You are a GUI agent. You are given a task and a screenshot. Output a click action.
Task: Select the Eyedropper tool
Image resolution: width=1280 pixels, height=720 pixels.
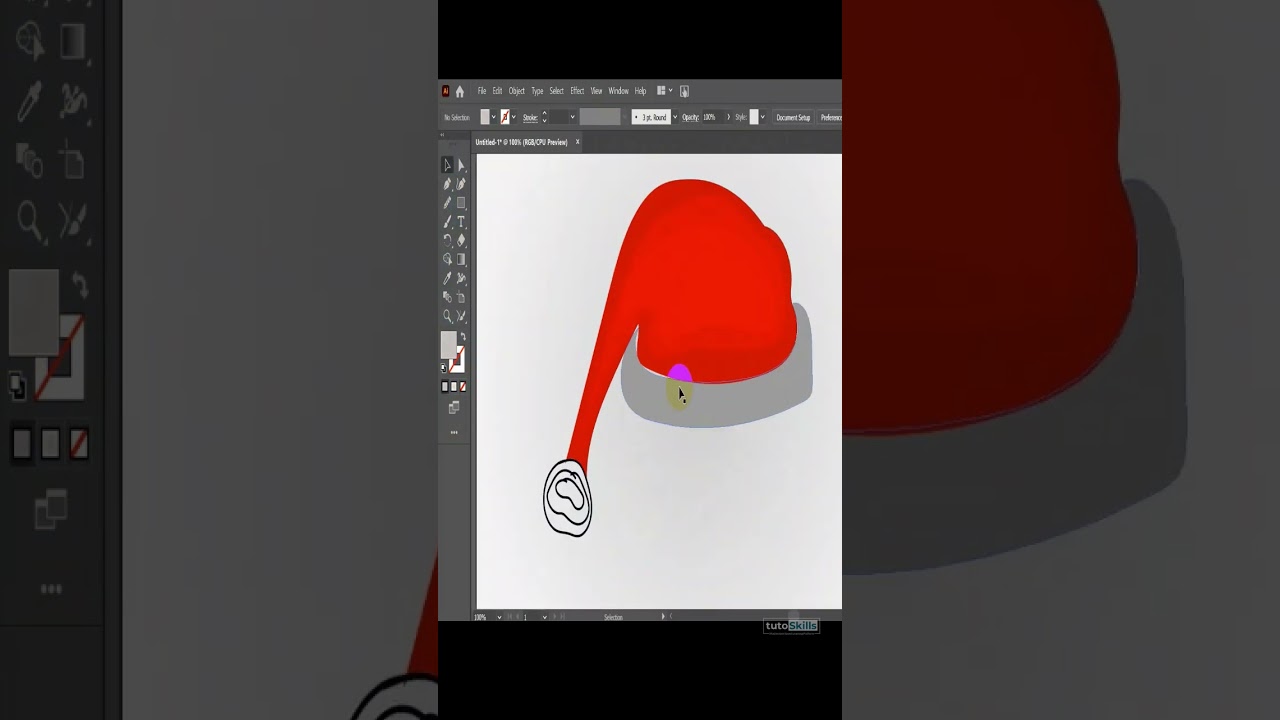[x=447, y=278]
